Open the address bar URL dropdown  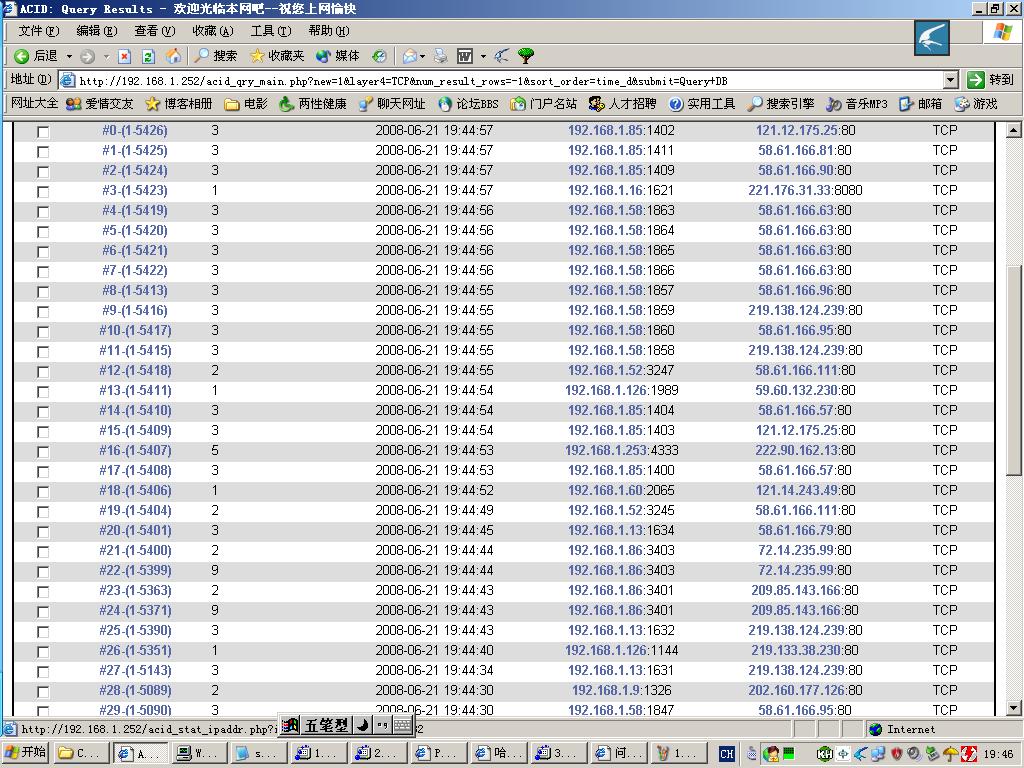951,80
